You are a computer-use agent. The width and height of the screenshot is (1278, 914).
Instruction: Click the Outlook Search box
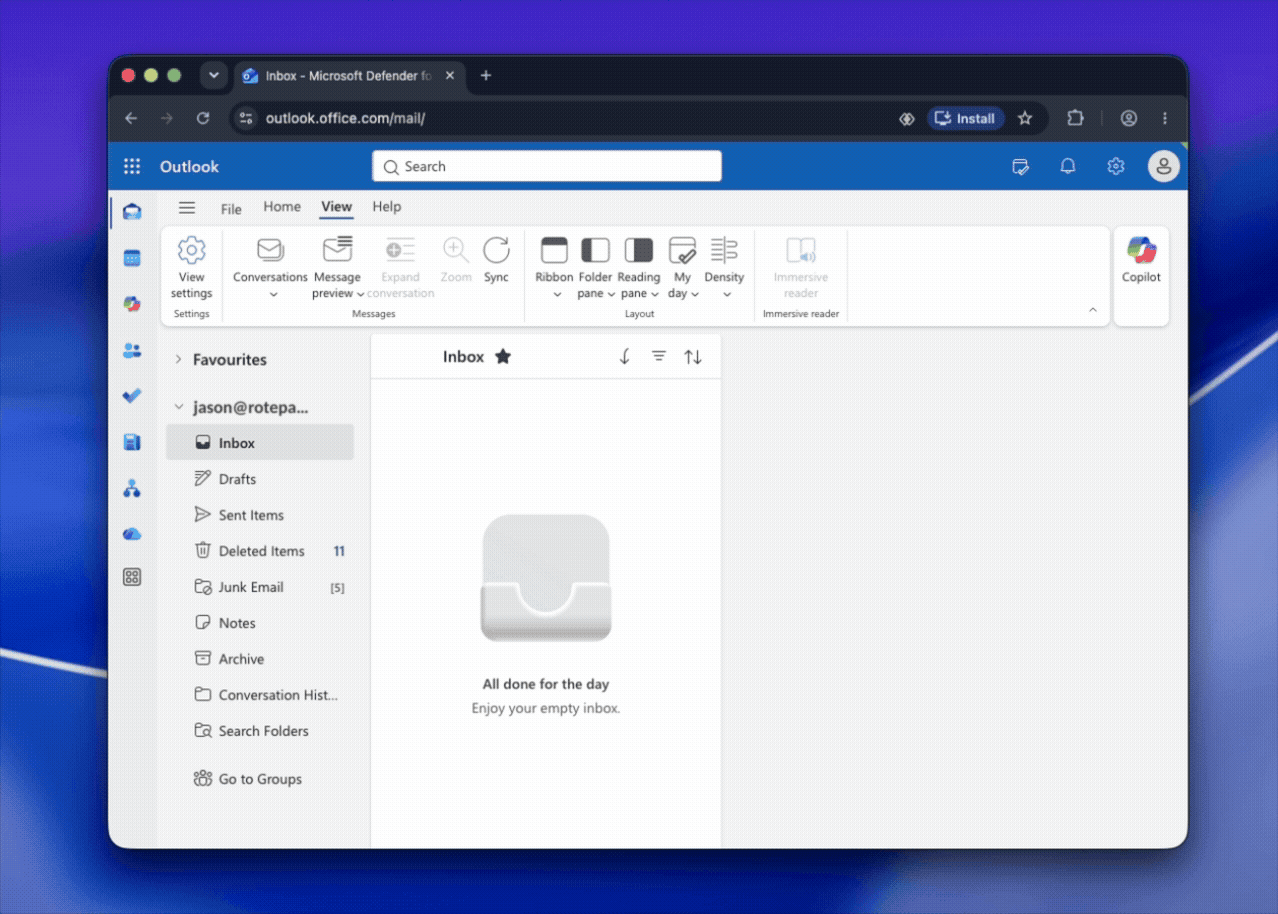547,166
